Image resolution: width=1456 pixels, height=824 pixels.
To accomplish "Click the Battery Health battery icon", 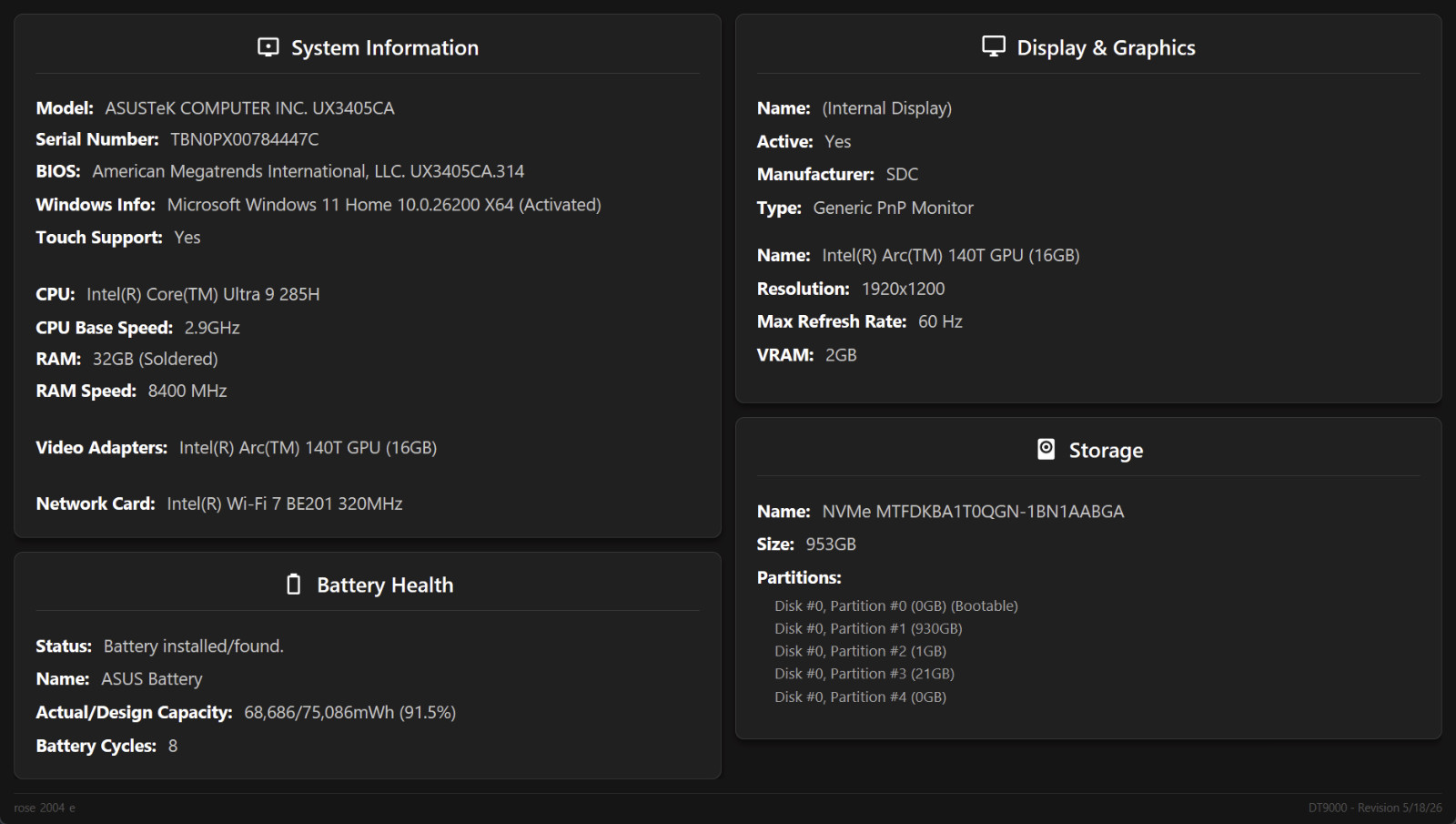I will click(293, 585).
